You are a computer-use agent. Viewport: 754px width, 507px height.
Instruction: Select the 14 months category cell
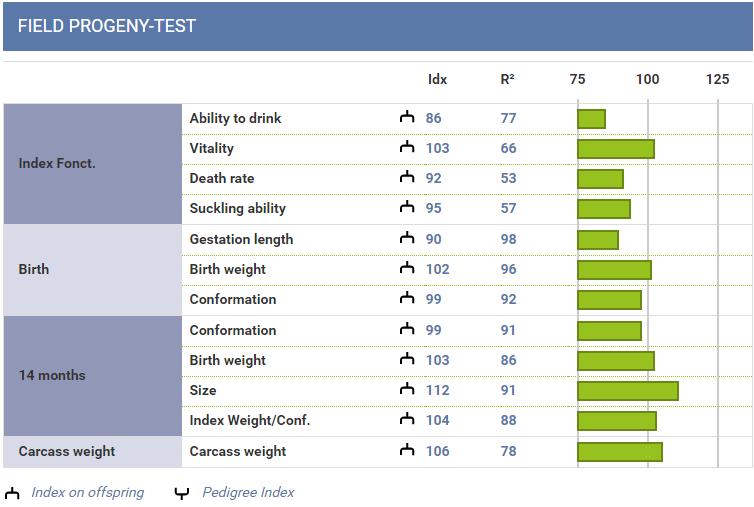click(x=93, y=376)
